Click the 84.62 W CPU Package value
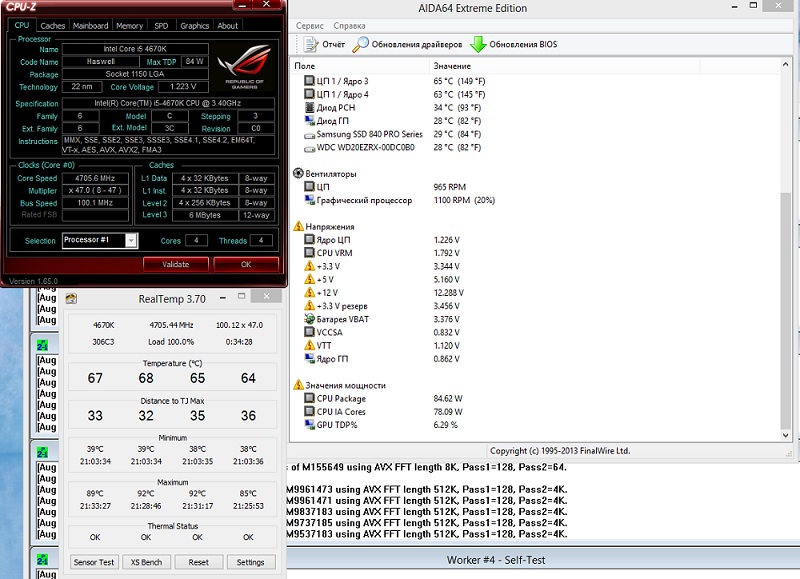 (448, 398)
